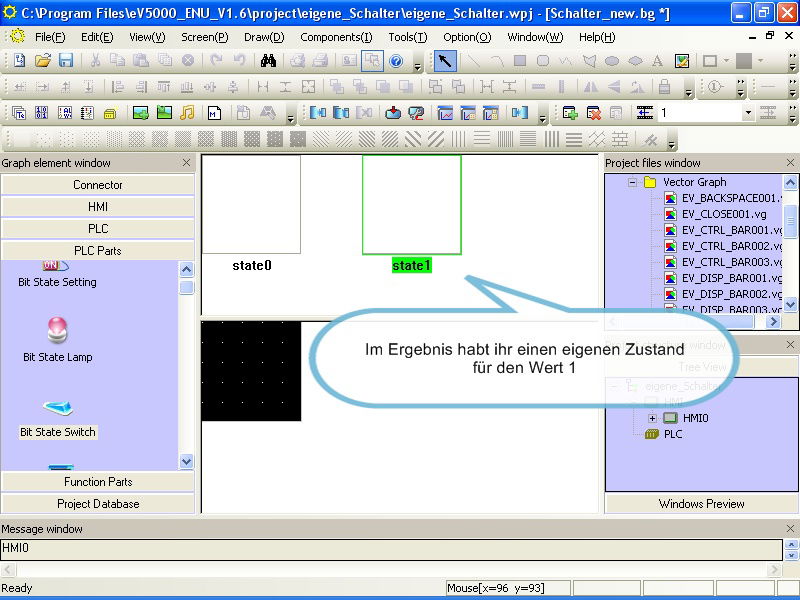
Task: Switch to Windows Preview tab
Action: [x=701, y=504]
